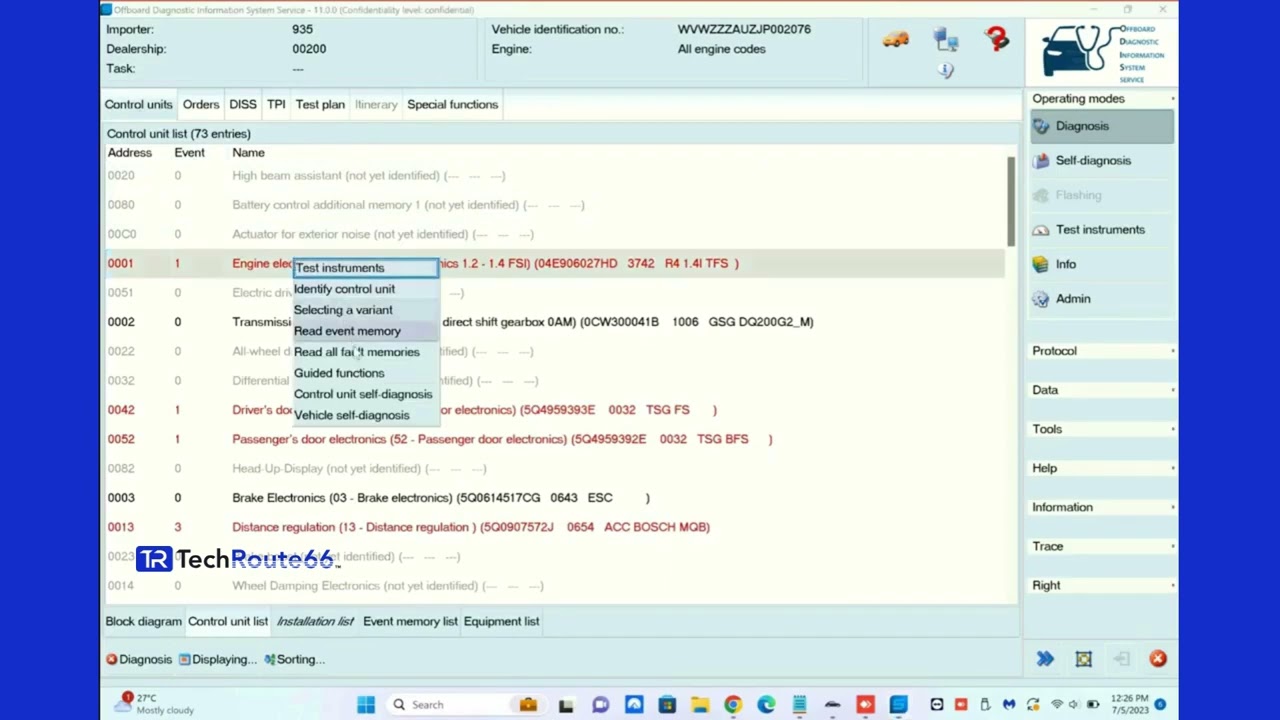Switch to the Test plan tab
1280x720 pixels.
pos(320,104)
